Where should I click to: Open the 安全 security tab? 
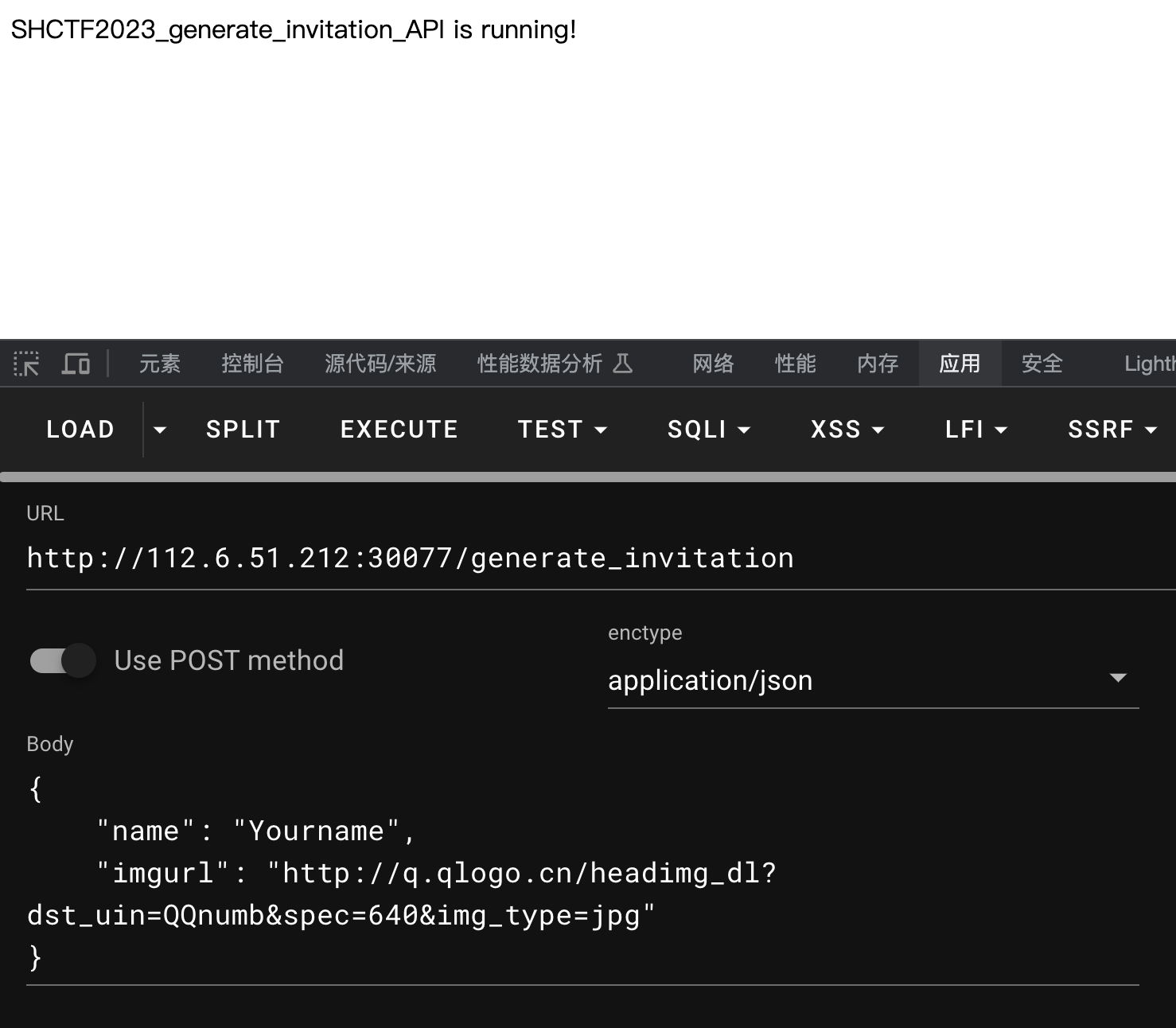[x=1042, y=364]
